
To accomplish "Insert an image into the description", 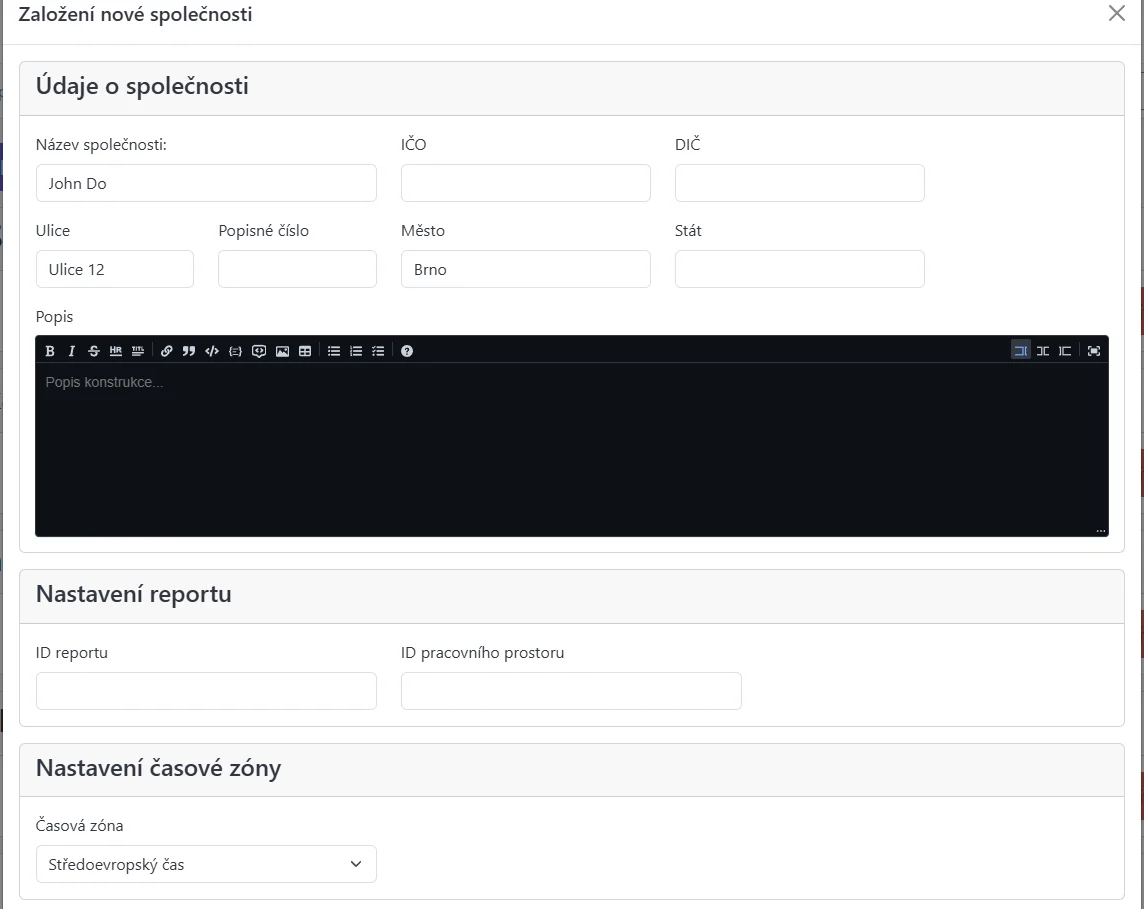I will click(283, 351).
